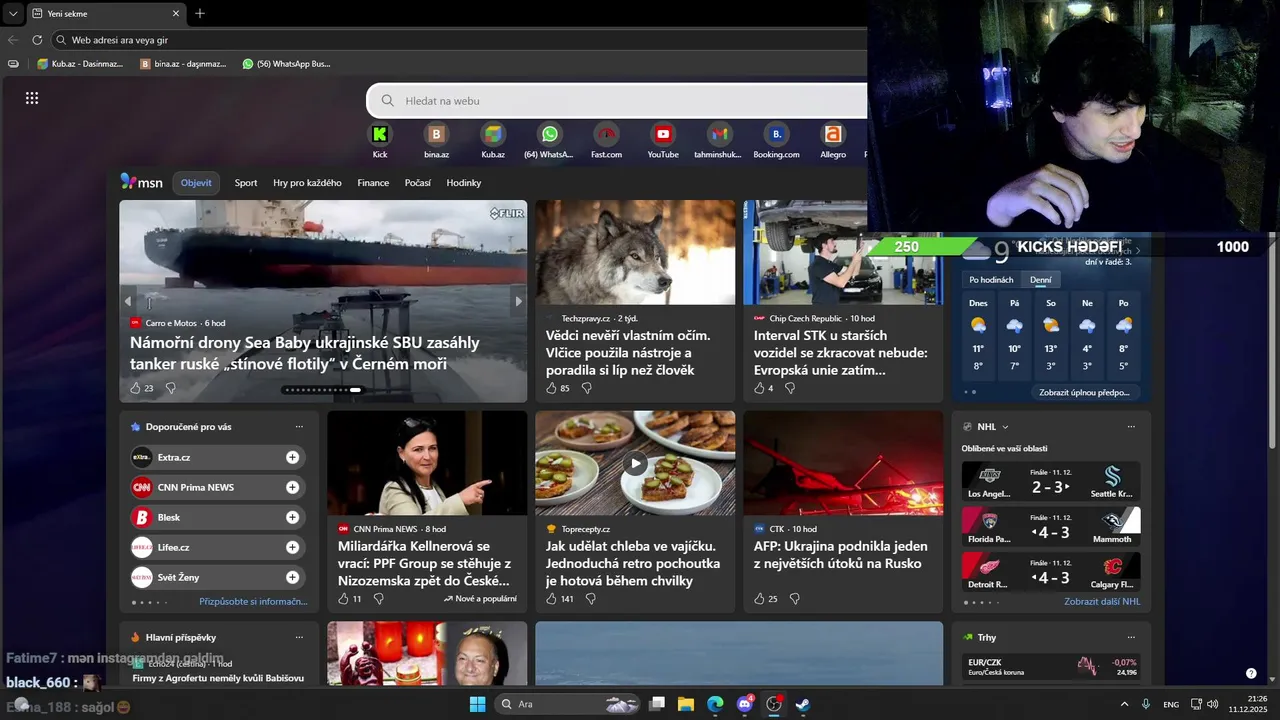Screen dimensions: 1280x720
Task: Select the Objevit tab
Action: click(x=196, y=183)
